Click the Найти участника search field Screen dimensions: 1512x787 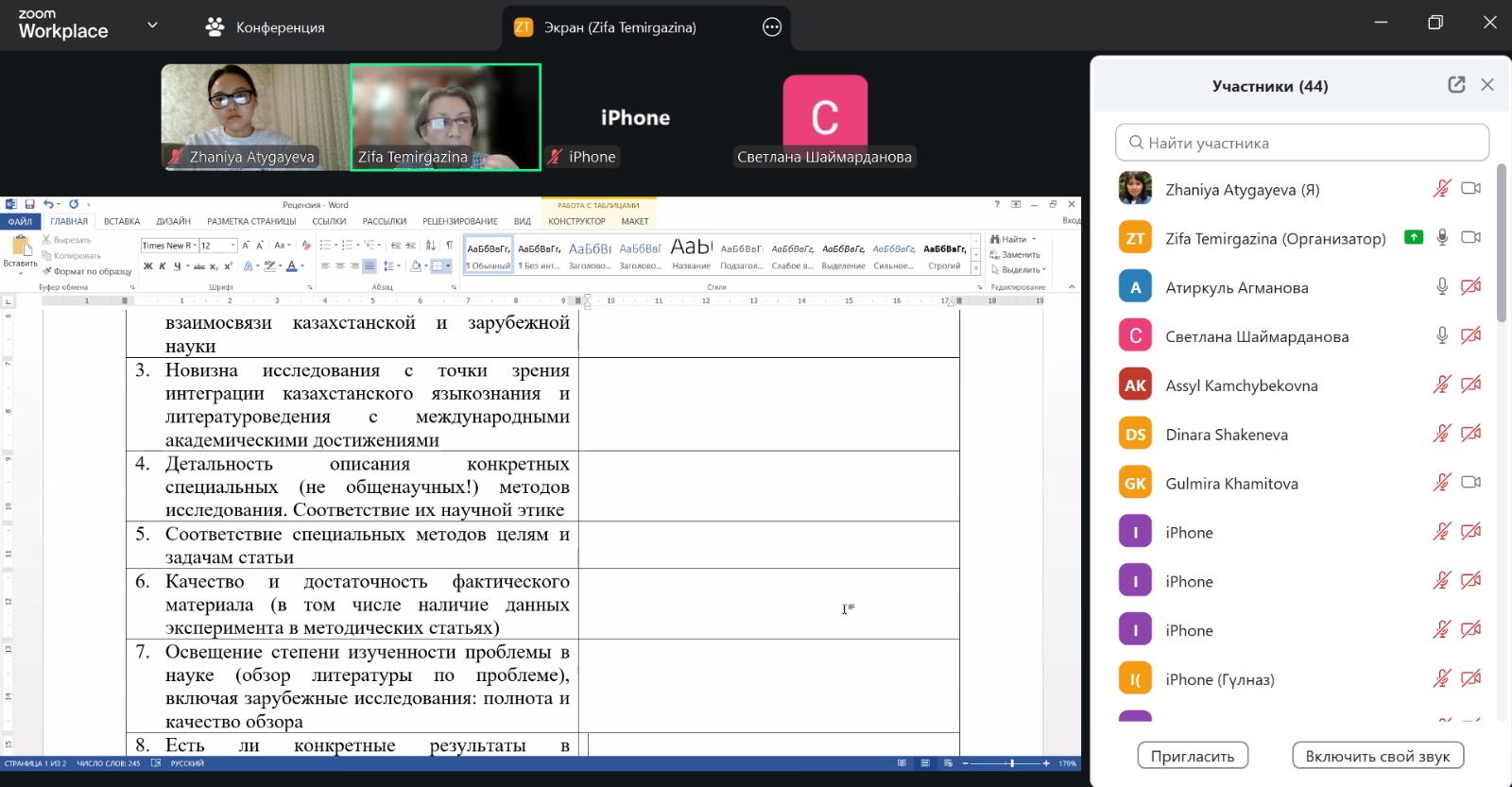pos(1301,143)
